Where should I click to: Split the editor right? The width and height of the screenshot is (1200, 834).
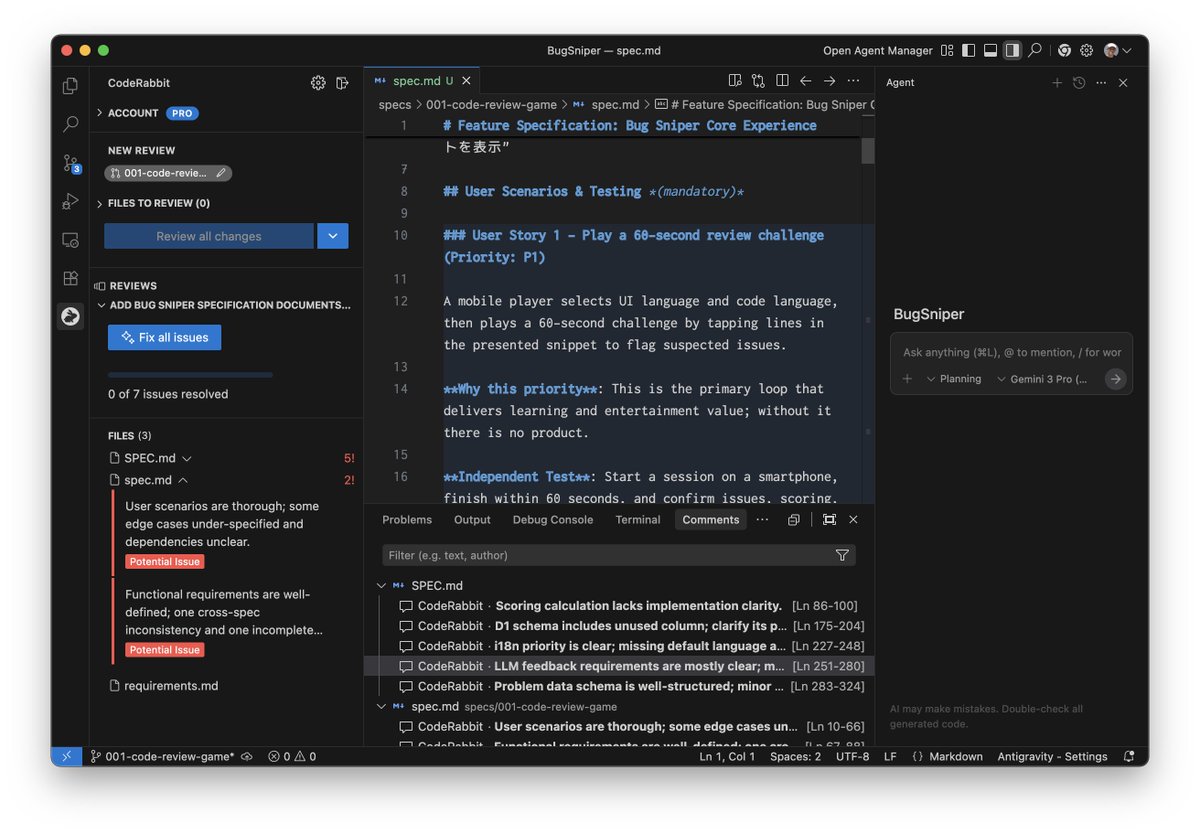click(x=782, y=81)
